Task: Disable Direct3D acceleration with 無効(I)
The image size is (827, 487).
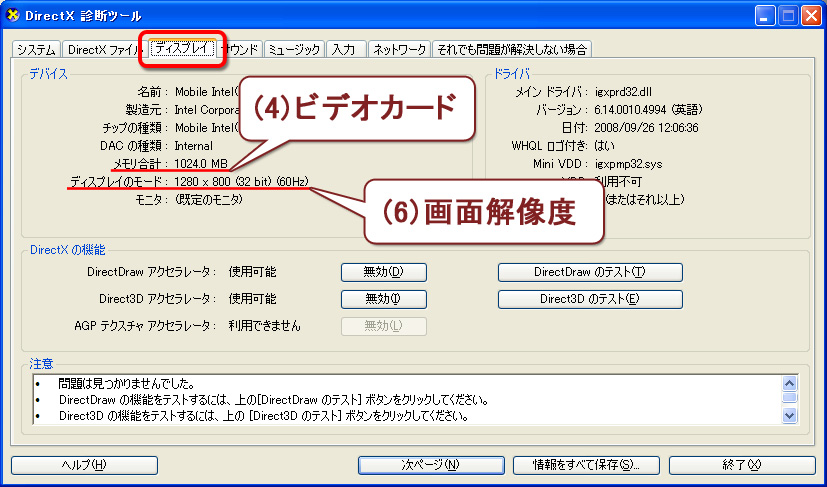Action: 384,299
